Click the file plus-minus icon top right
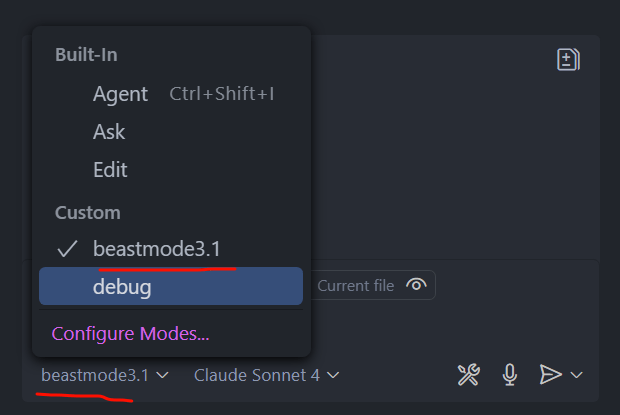The height and width of the screenshot is (415, 620). pos(568,60)
